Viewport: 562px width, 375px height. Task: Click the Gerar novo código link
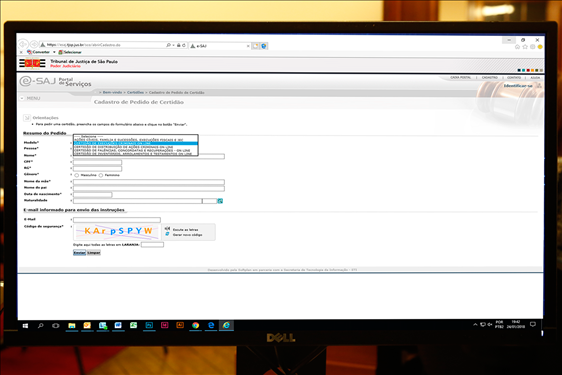click(x=187, y=235)
